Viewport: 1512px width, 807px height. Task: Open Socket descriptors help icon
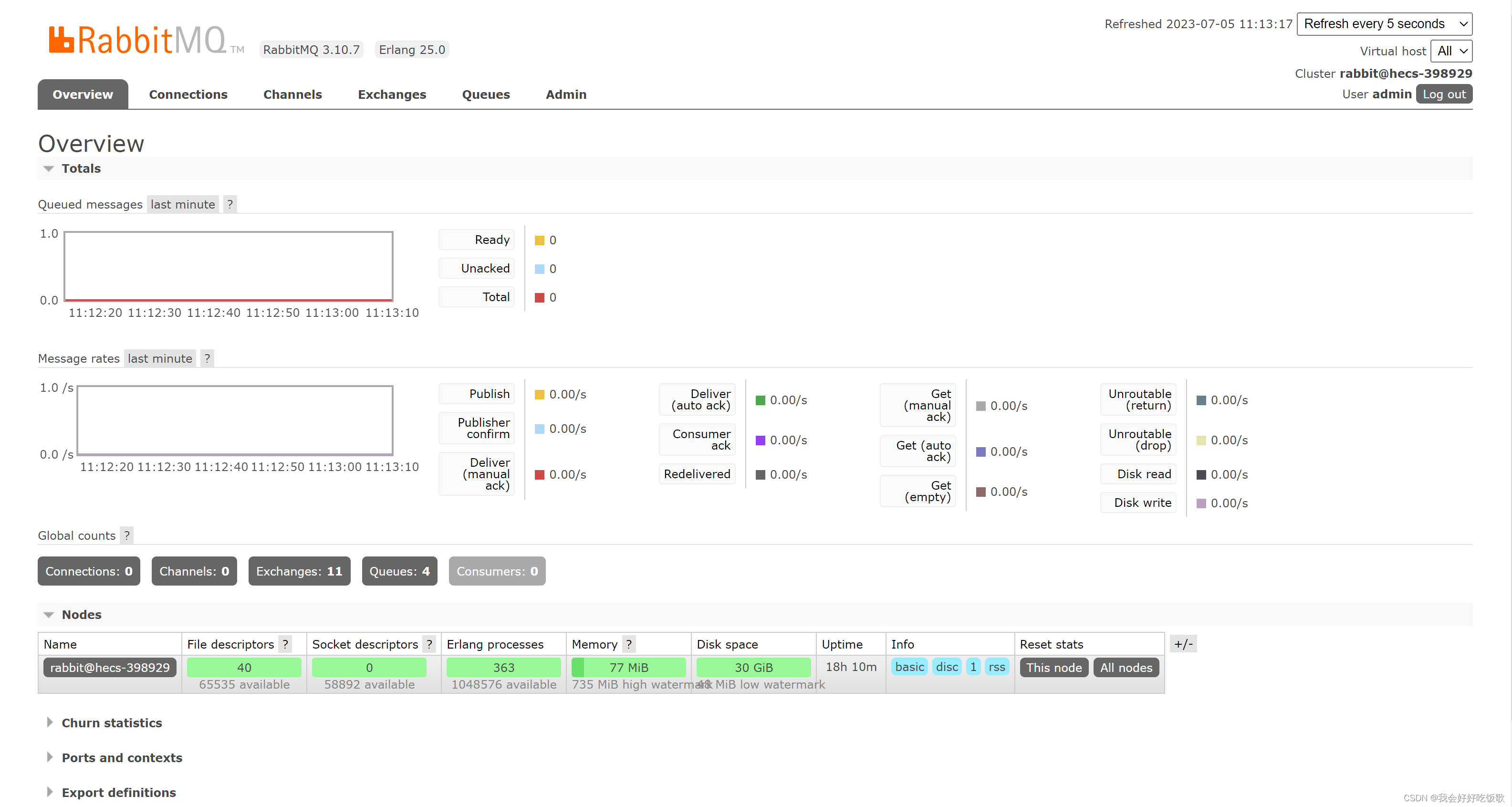click(429, 644)
